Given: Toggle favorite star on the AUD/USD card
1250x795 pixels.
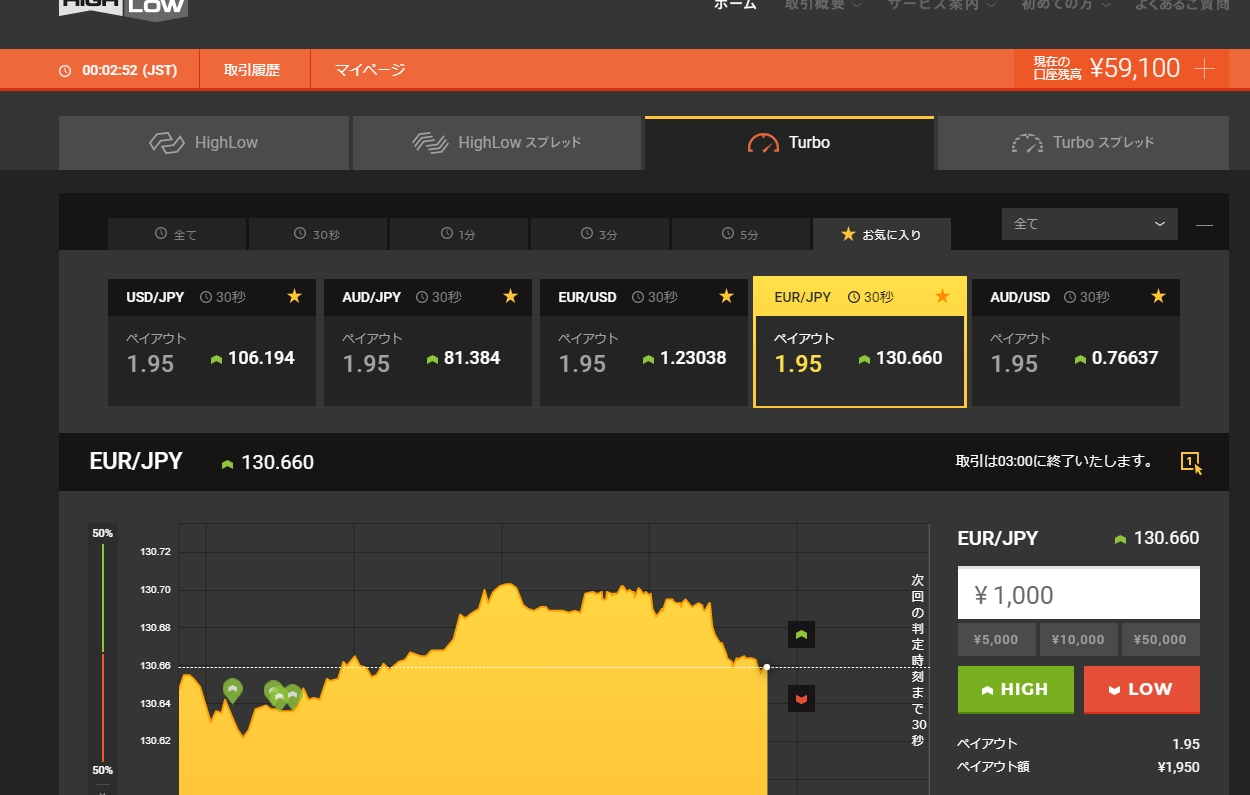Looking at the screenshot, I should (1158, 296).
